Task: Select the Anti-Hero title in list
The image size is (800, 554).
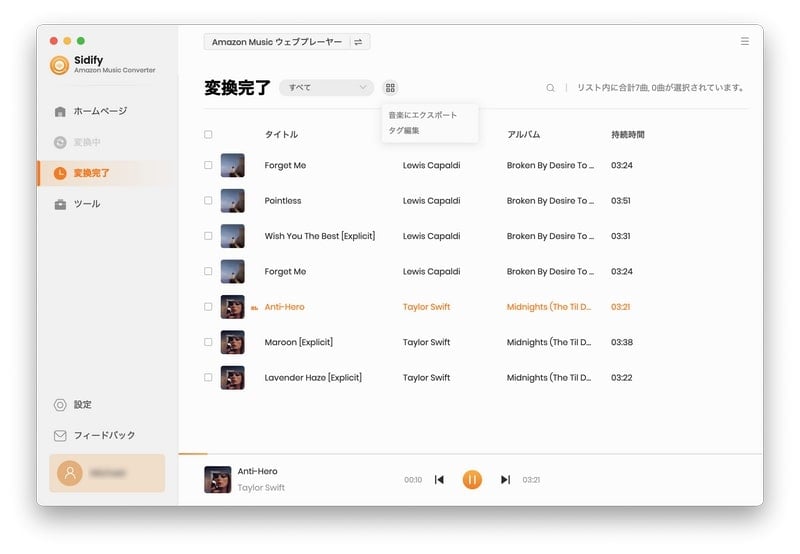Action: 284,307
